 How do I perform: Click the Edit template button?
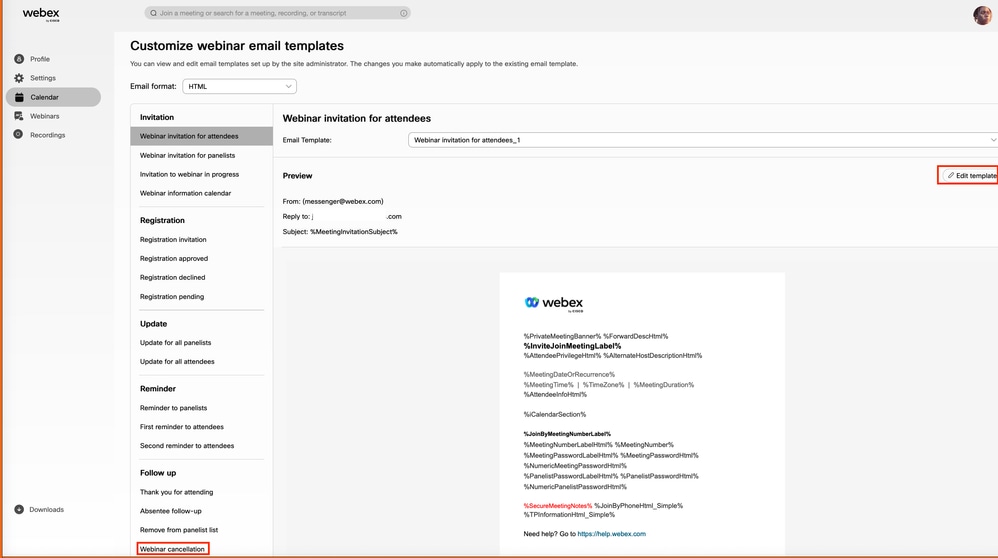click(x=969, y=175)
